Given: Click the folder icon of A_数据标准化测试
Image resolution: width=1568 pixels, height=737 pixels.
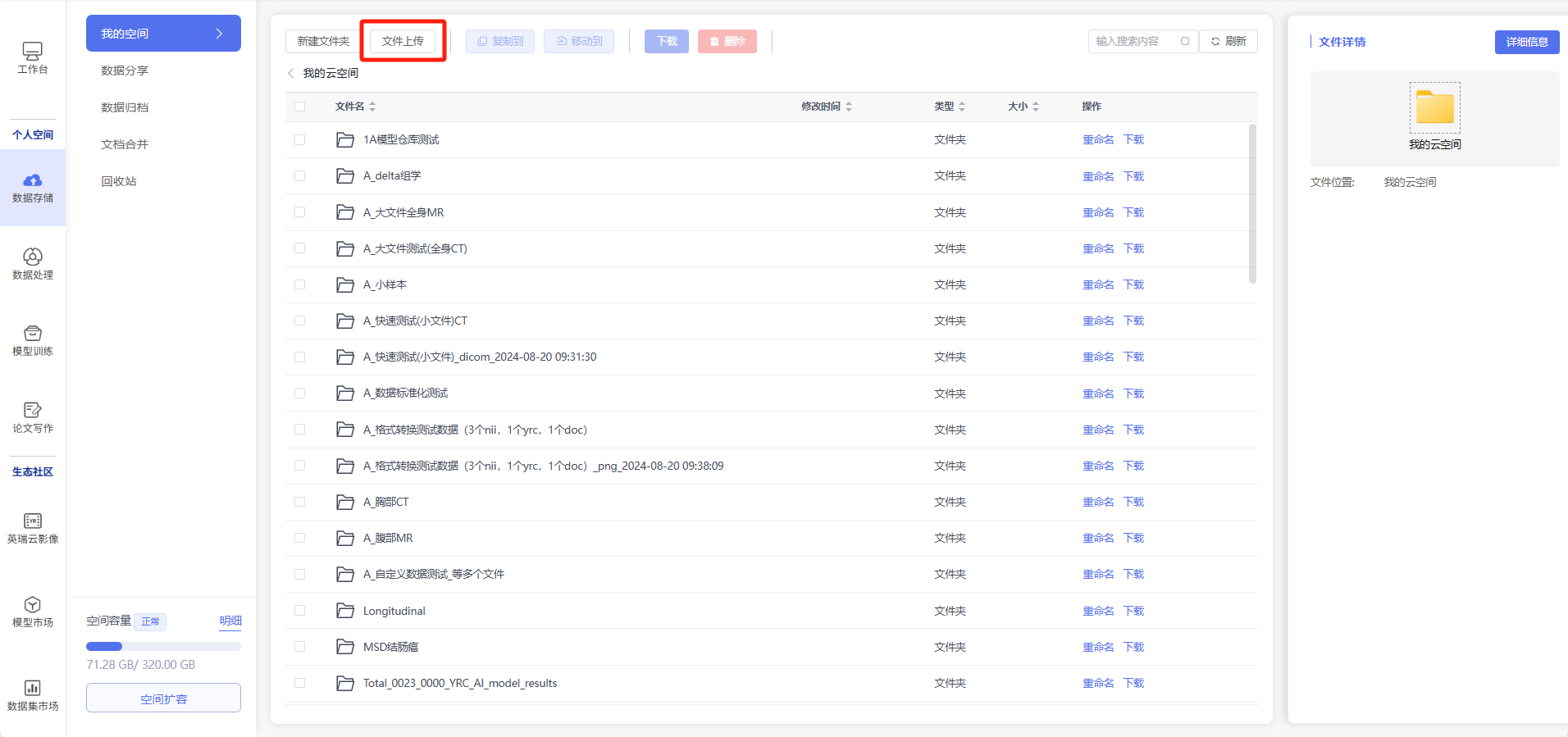Looking at the screenshot, I should click(345, 394).
